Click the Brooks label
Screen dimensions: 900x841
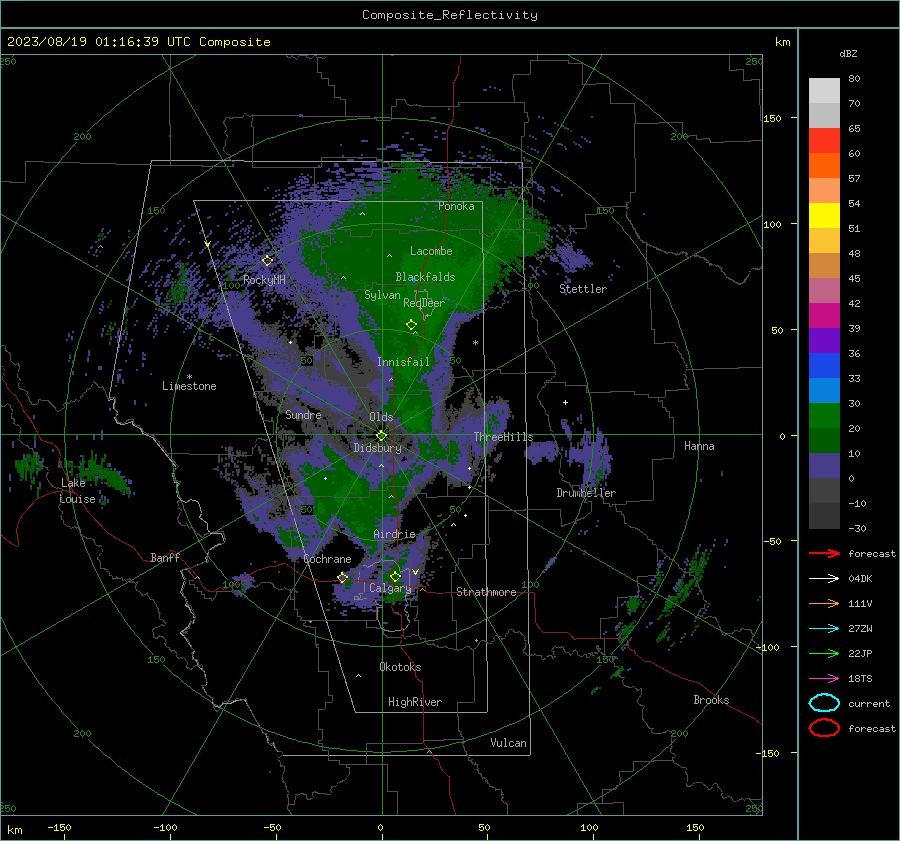point(711,700)
